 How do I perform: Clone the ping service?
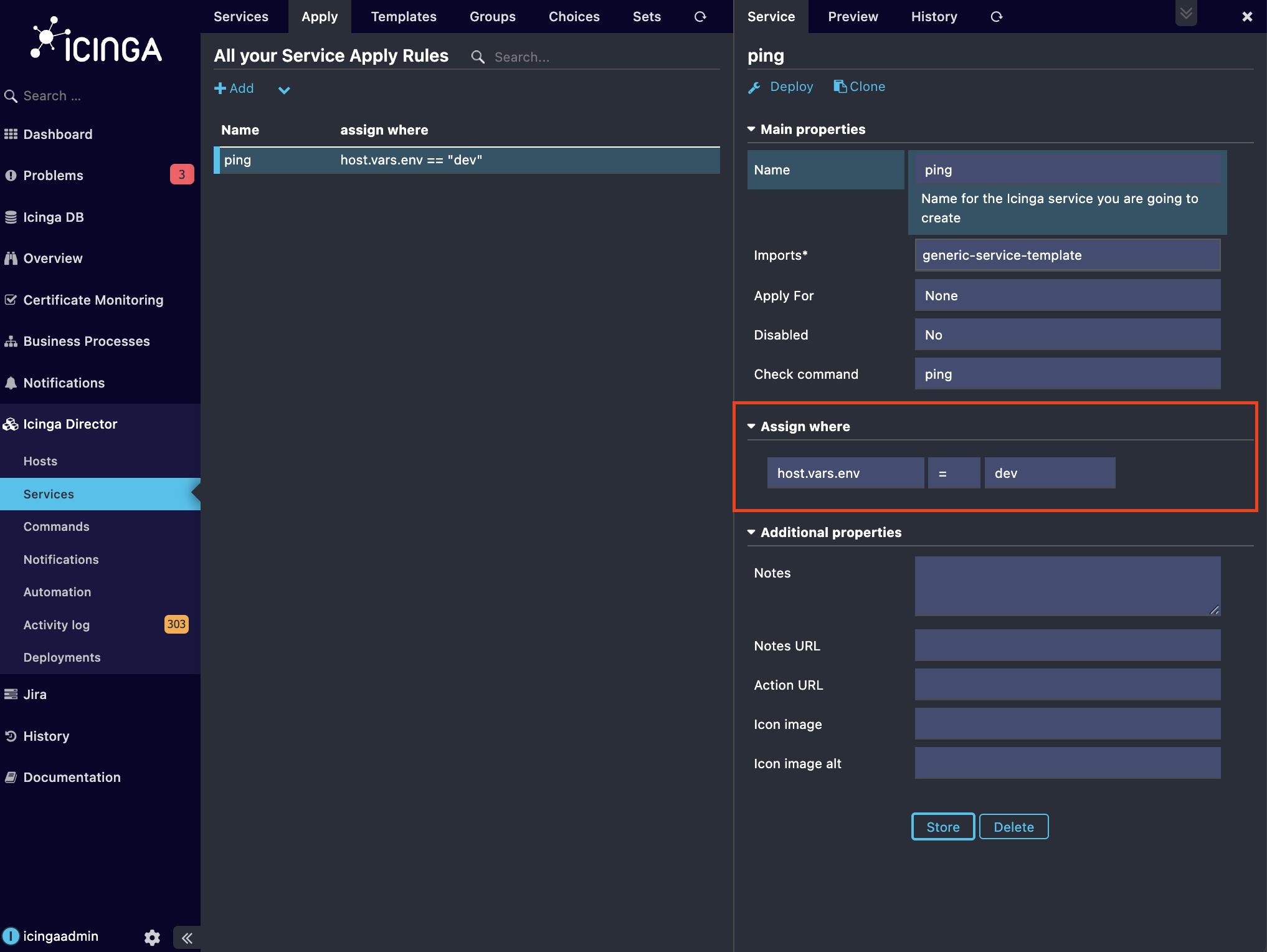tap(860, 87)
